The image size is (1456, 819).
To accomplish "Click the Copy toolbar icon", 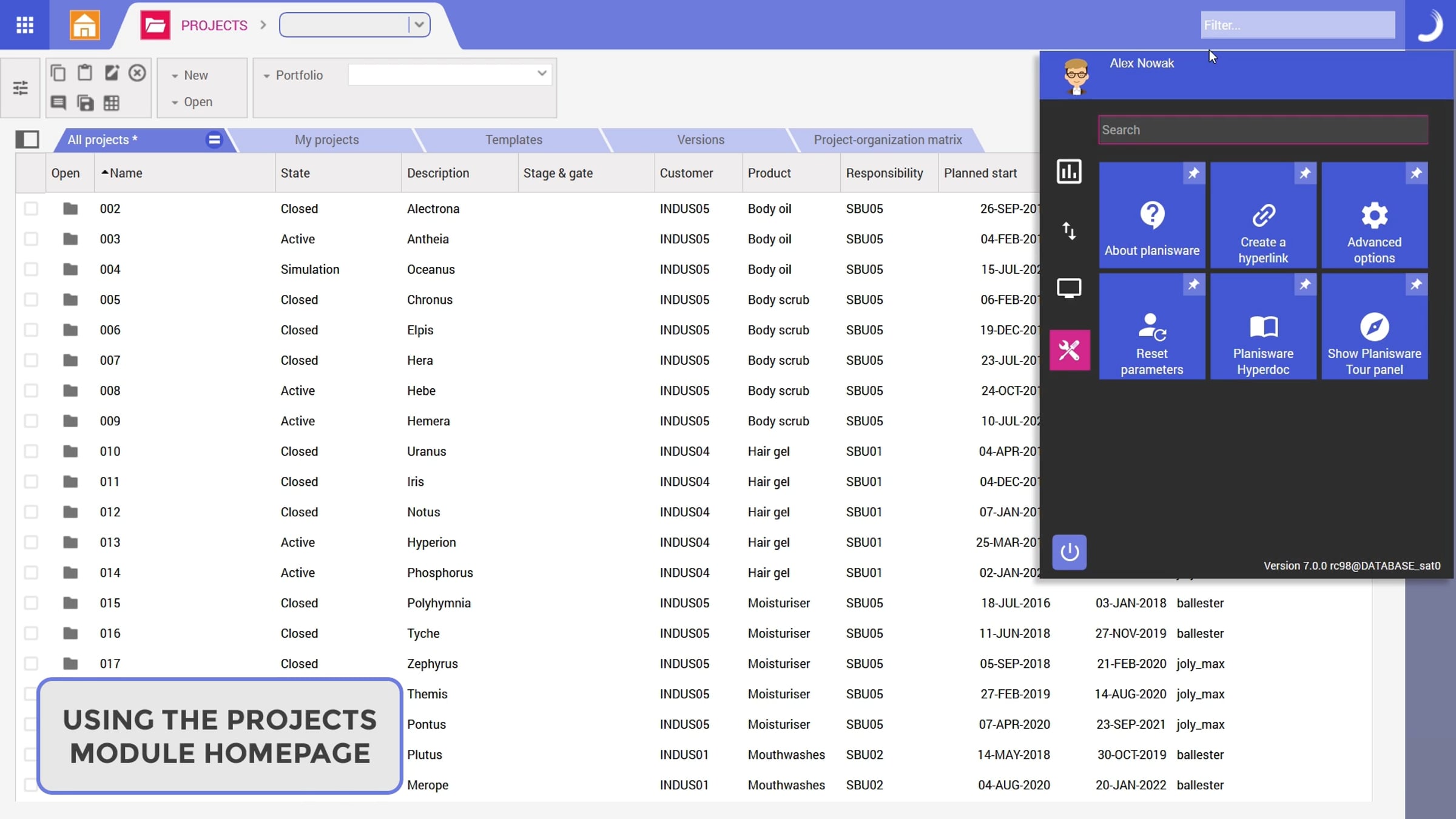I will click(x=58, y=73).
